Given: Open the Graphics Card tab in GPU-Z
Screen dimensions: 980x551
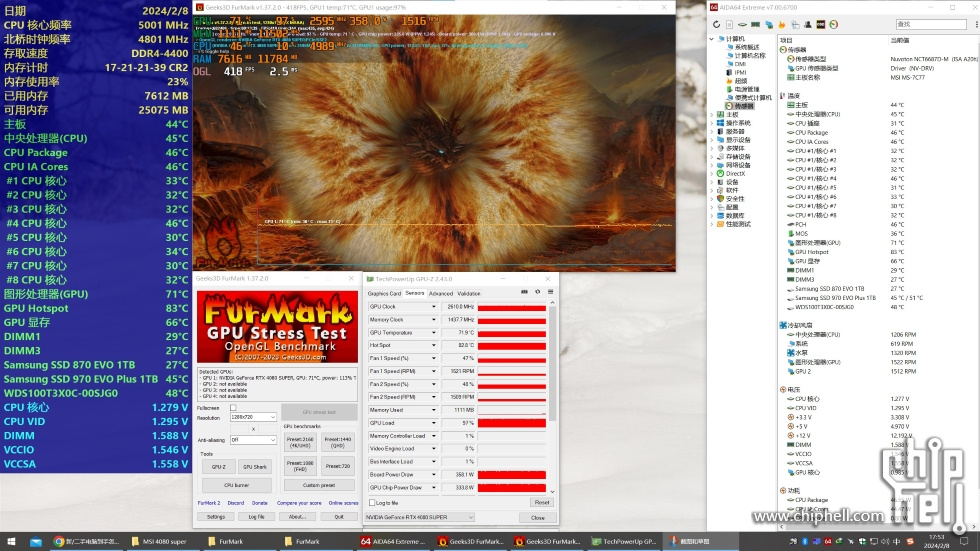Looking at the screenshot, I should point(384,293).
